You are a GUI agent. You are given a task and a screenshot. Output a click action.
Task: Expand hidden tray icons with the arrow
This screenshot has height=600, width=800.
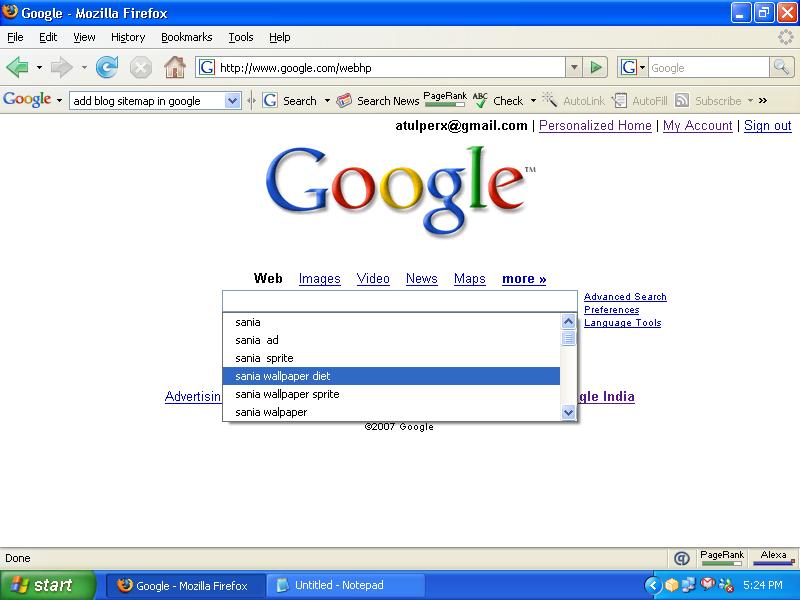[653, 585]
